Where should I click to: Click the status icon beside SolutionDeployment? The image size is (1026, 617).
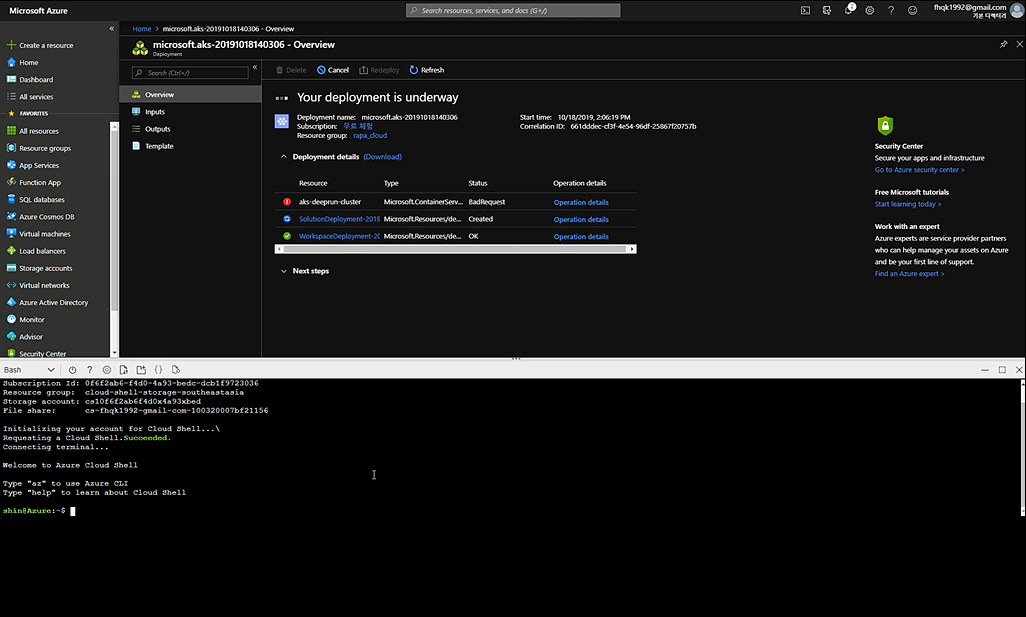coord(287,219)
